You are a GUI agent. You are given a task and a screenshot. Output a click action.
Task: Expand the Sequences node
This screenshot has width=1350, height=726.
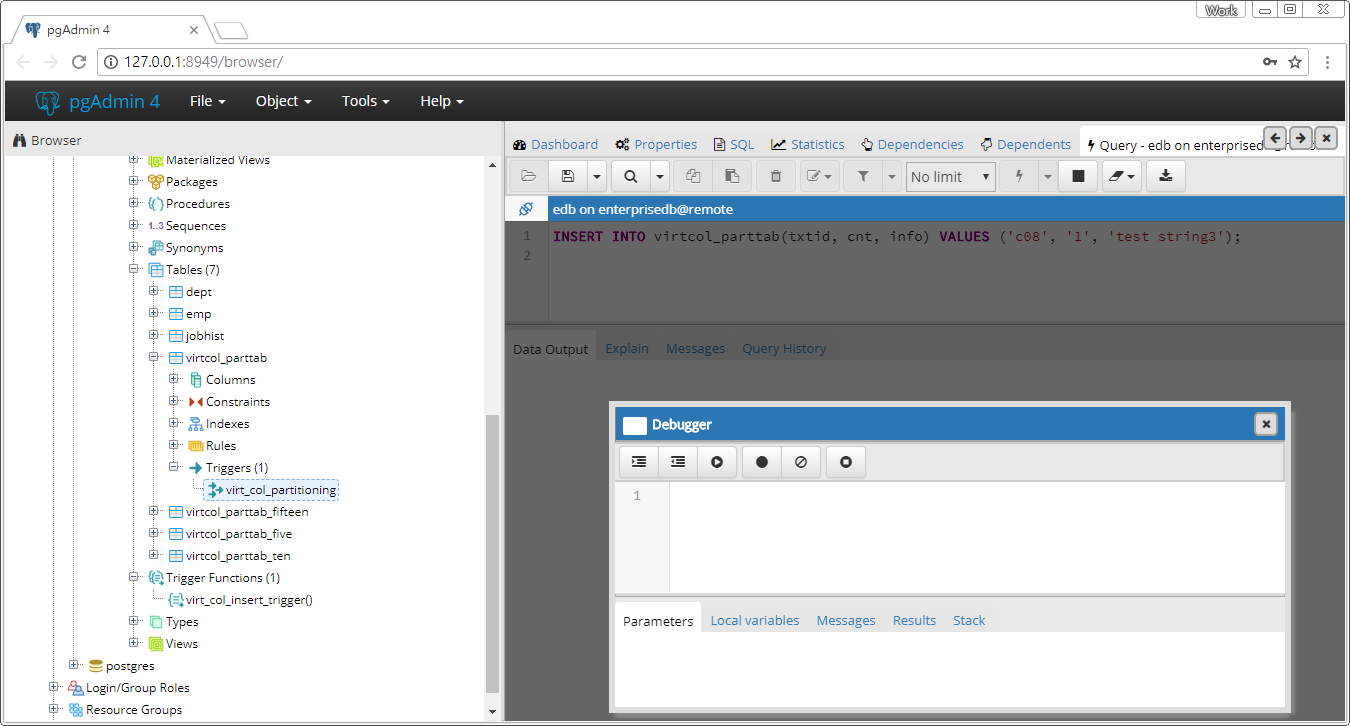(x=134, y=225)
